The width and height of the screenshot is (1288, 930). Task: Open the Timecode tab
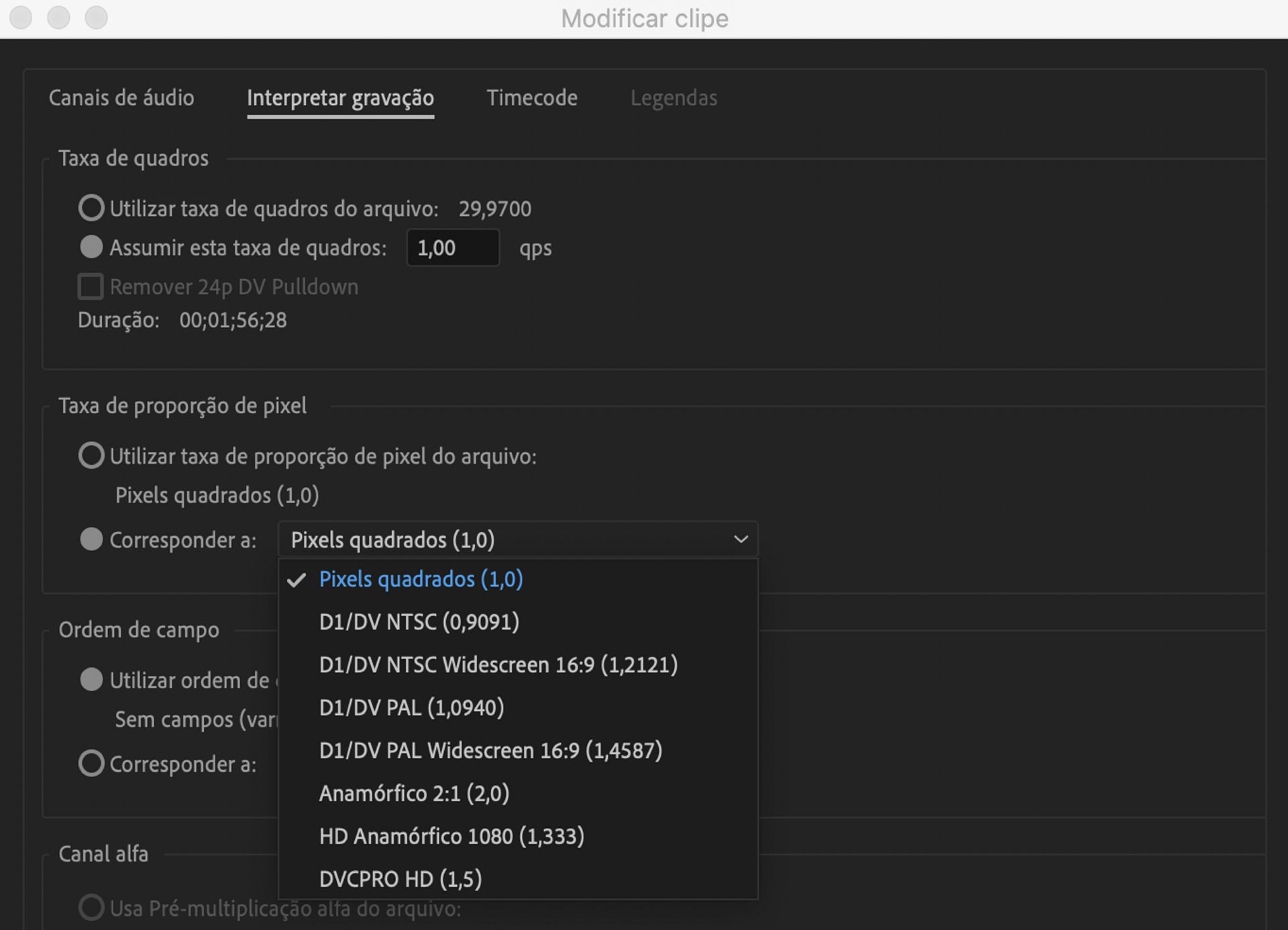(x=531, y=98)
